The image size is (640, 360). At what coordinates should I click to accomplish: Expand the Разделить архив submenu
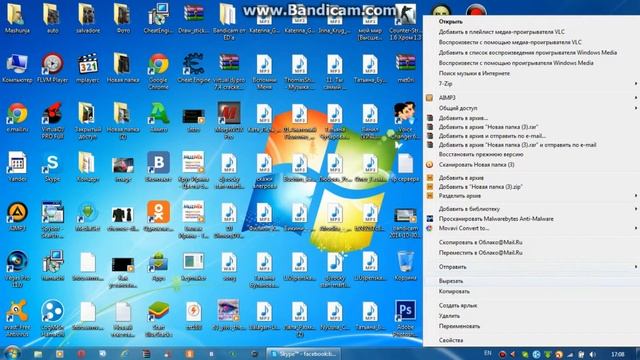point(531,196)
